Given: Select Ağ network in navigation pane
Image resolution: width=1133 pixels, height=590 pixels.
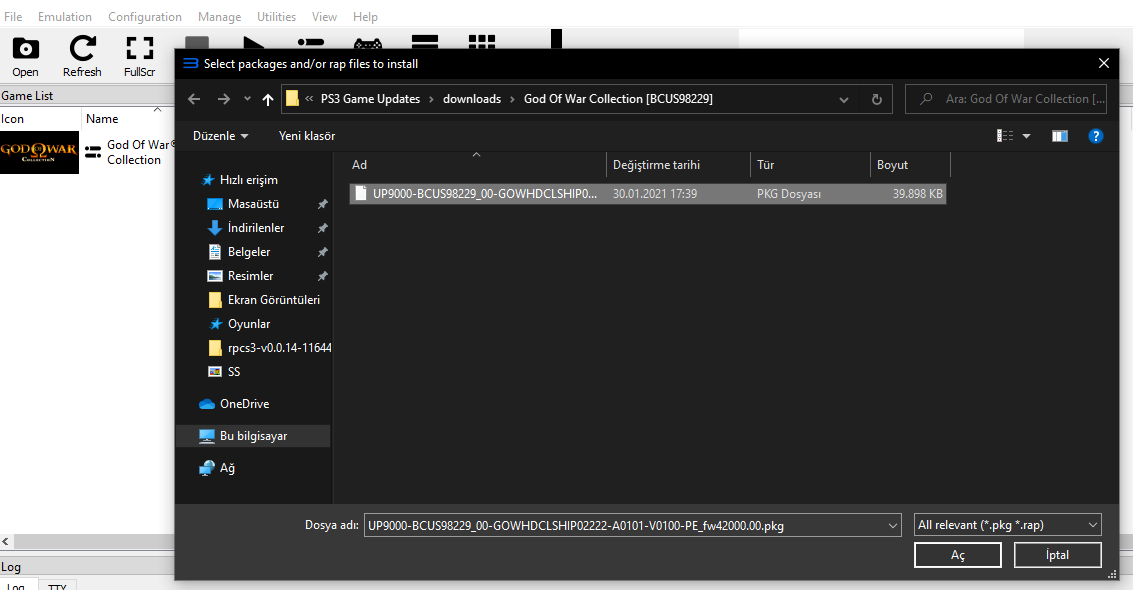Looking at the screenshot, I should click(x=227, y=468).
